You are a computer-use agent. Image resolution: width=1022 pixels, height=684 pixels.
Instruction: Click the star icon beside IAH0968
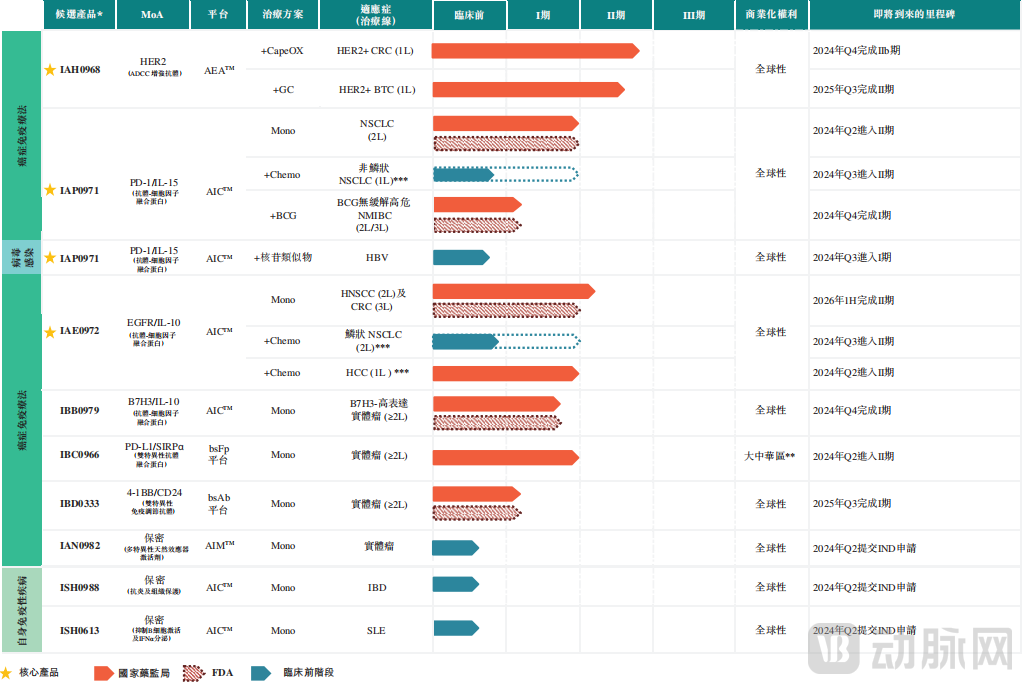50,70
